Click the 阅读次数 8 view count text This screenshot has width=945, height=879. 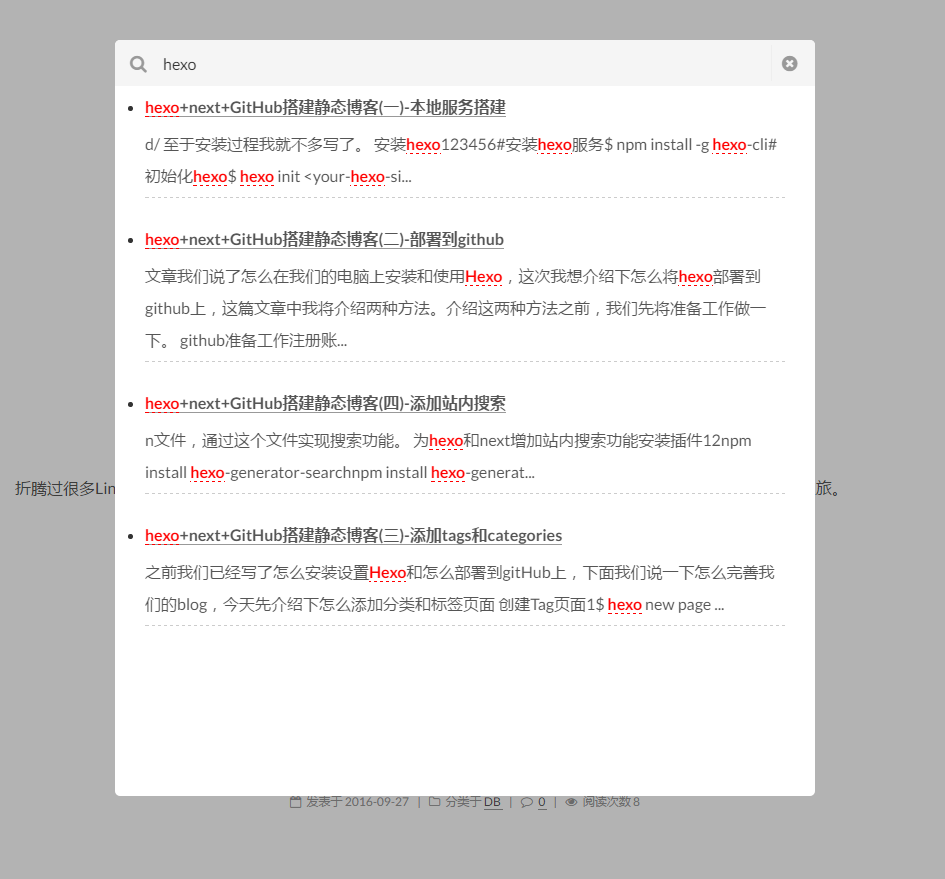click(611, 802)
